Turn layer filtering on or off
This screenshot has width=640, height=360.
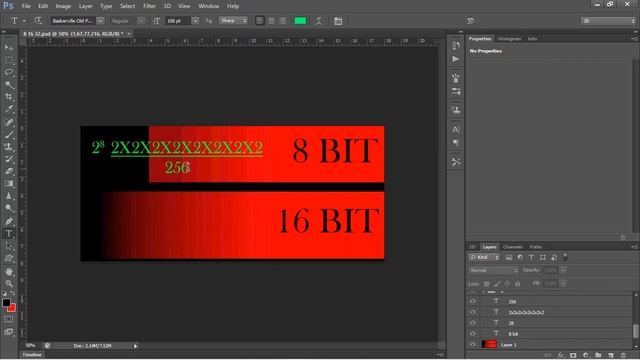tap(565, 257)
